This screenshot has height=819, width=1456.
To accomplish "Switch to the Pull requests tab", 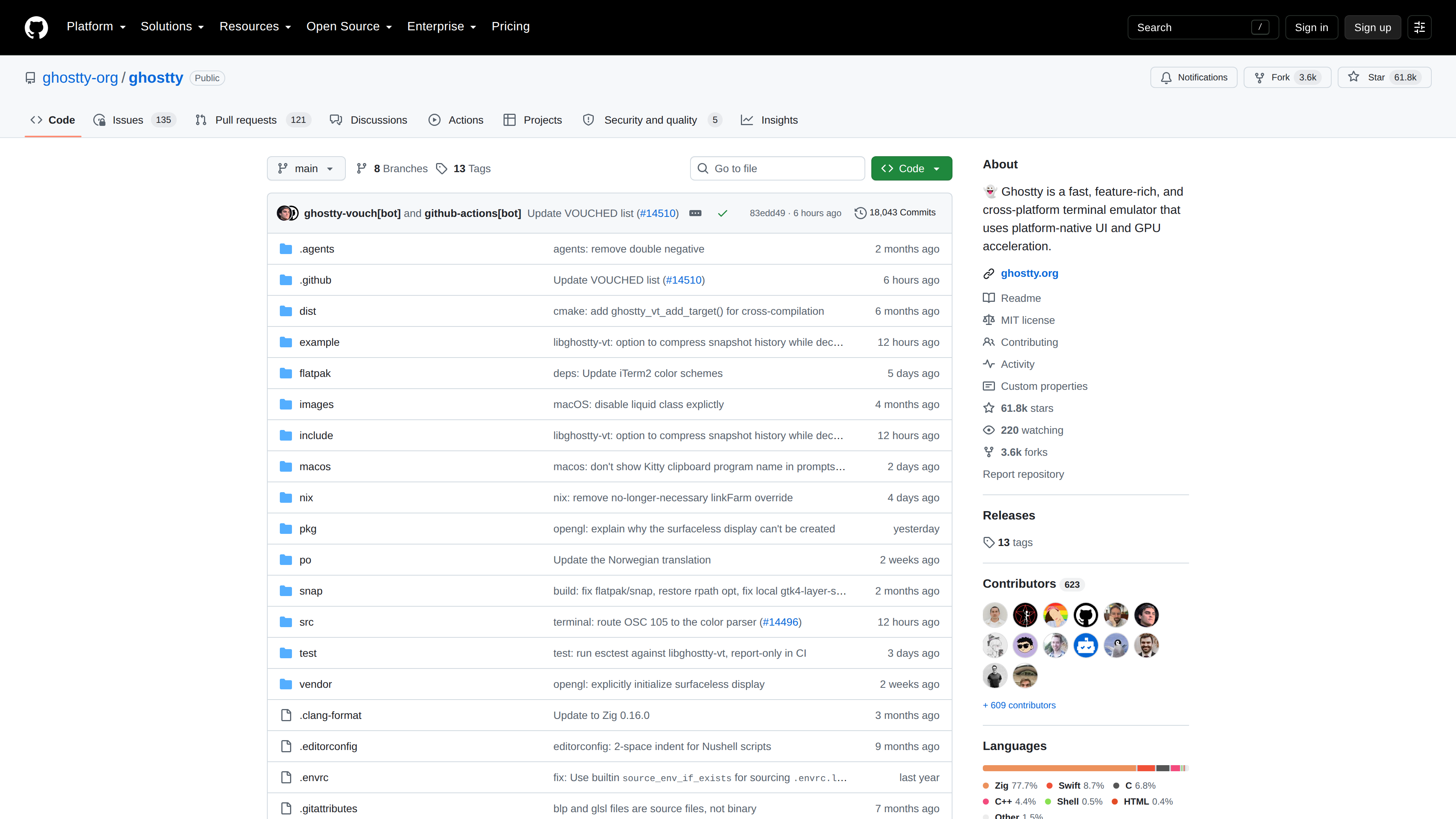I will 253,120.
